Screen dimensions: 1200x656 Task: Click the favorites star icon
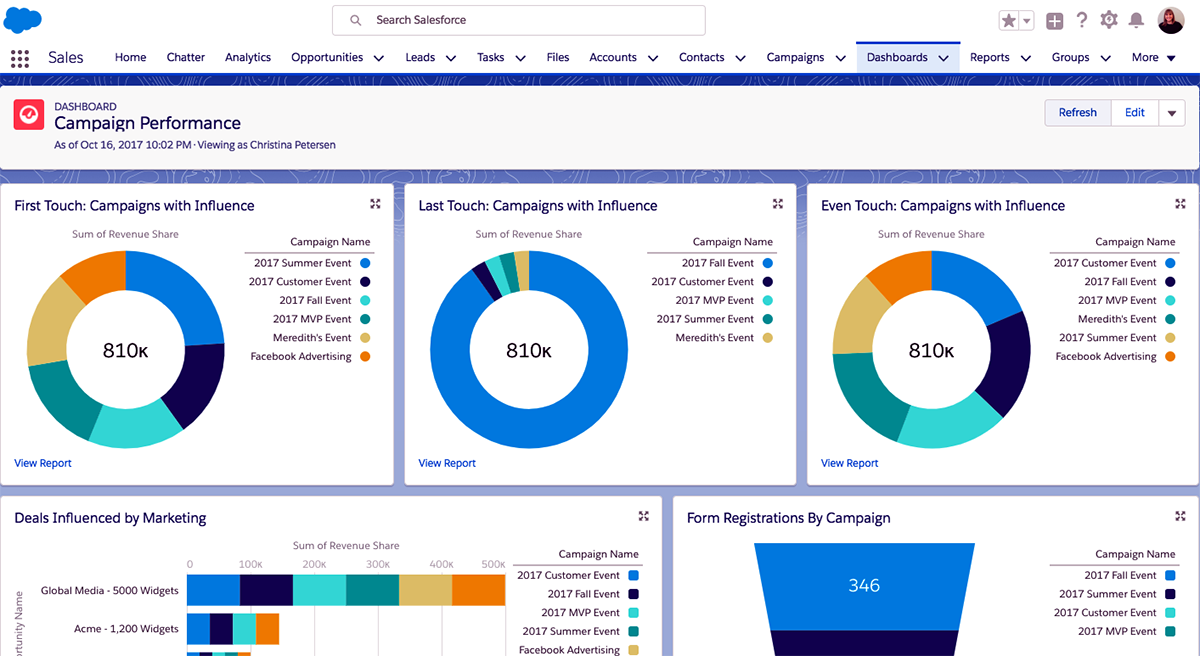pos(1008,21)
